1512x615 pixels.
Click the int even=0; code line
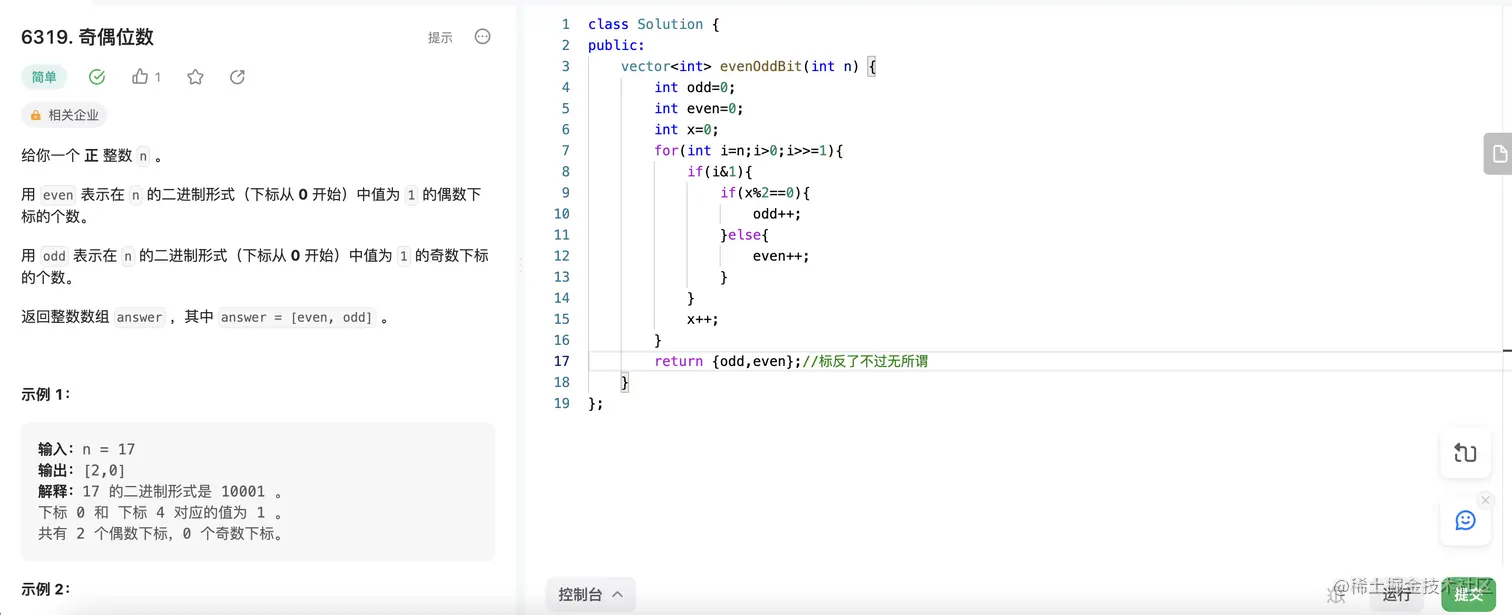pos(699,109)
